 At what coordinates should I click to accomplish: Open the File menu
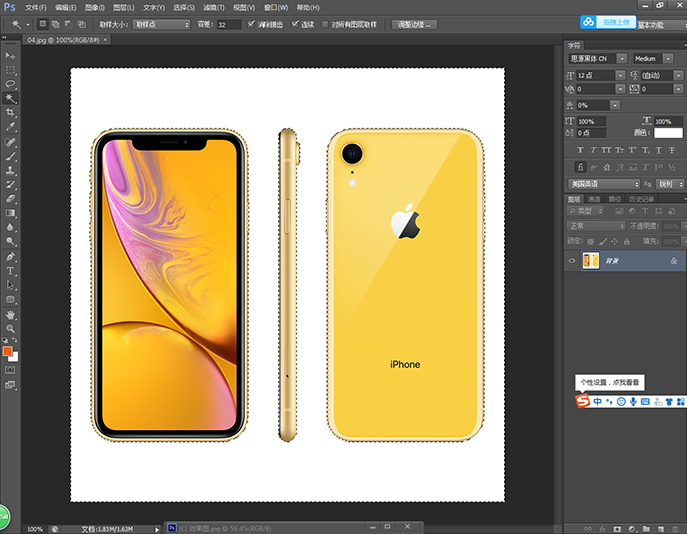click(x=35, y=7)
